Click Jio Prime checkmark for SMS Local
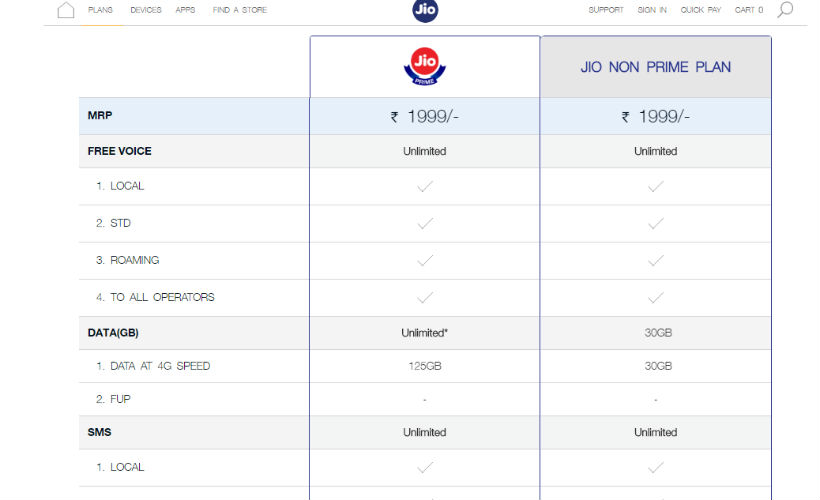820x500 pixels. point(425,468)
